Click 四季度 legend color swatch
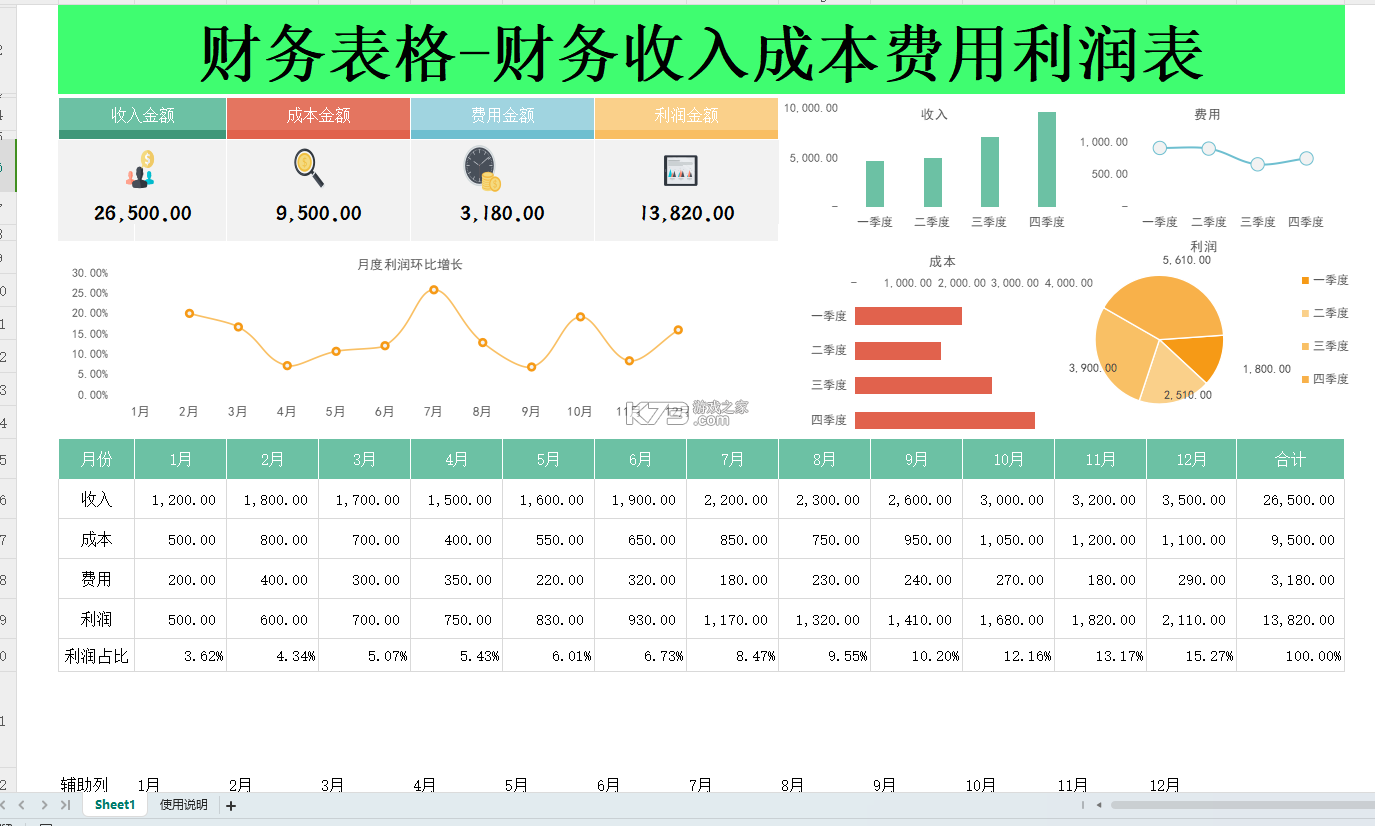Screen dimensions: 1375x826 pyautogui.click(x=1306, y=380)
